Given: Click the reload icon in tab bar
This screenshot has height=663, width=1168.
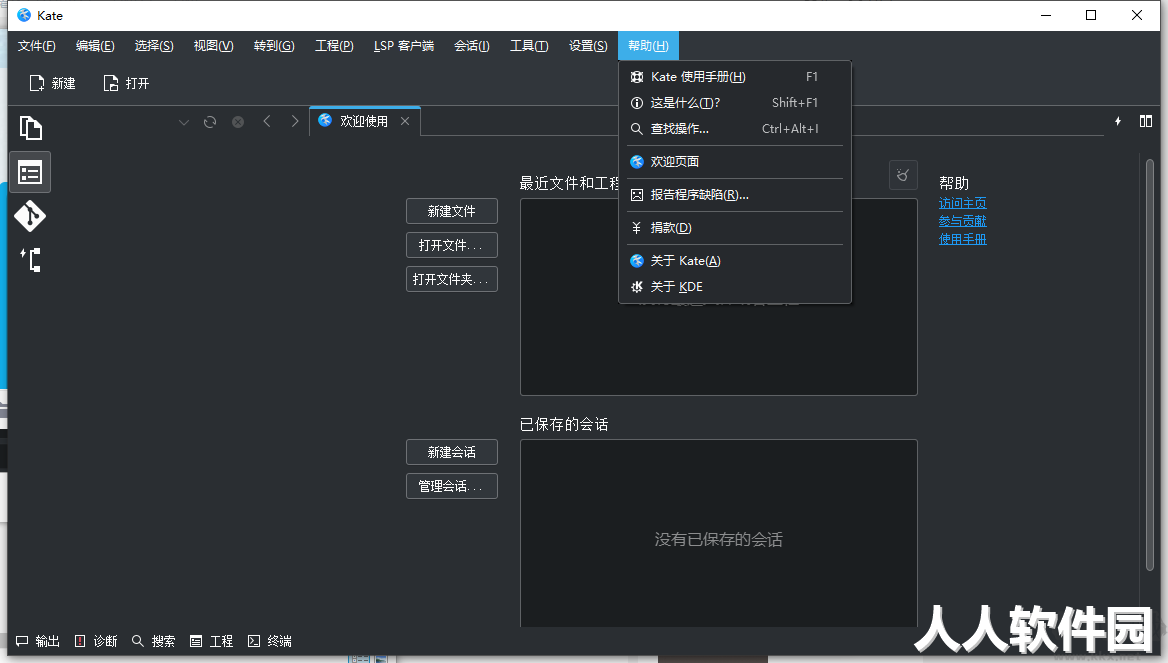Looking at the screenshot, I should click(x=210, y=121).
